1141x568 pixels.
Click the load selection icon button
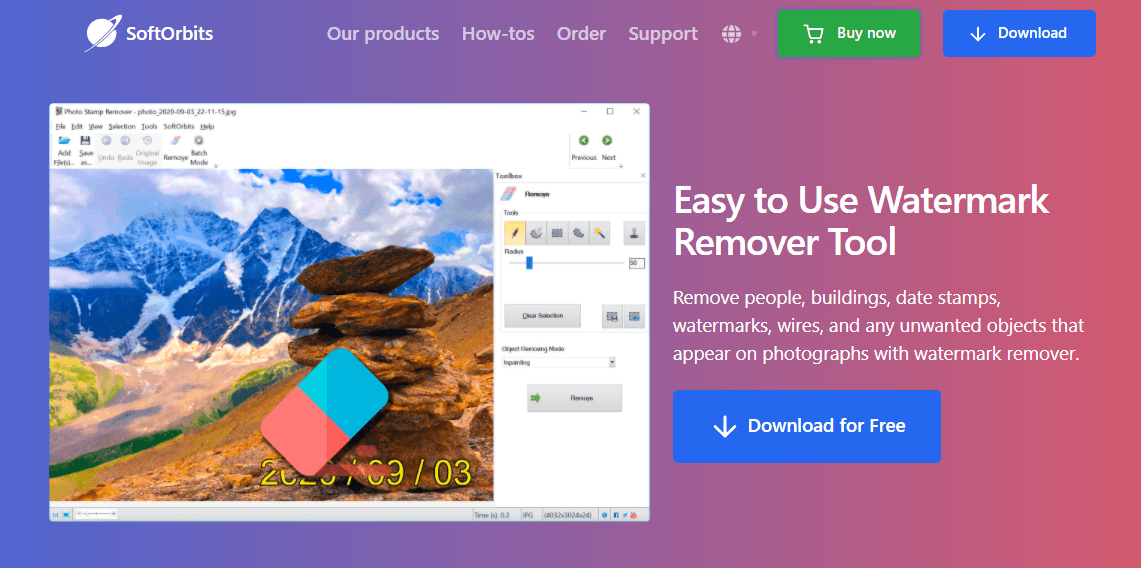click(635, 316)
